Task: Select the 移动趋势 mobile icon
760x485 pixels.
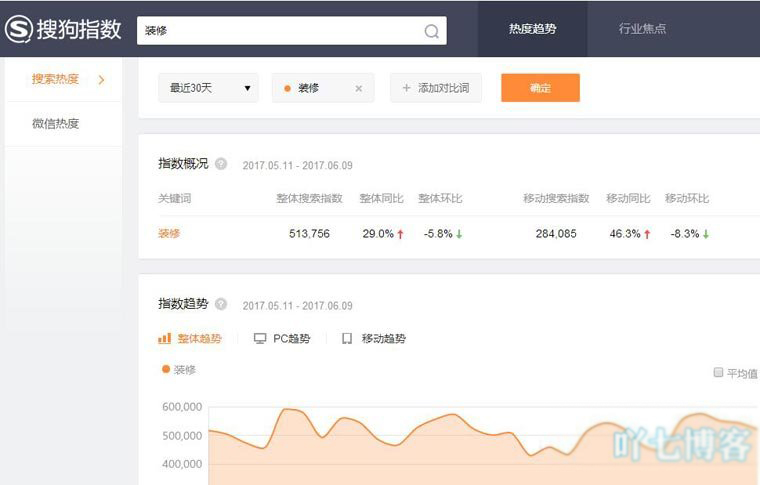Action: (x=347, y=339)
